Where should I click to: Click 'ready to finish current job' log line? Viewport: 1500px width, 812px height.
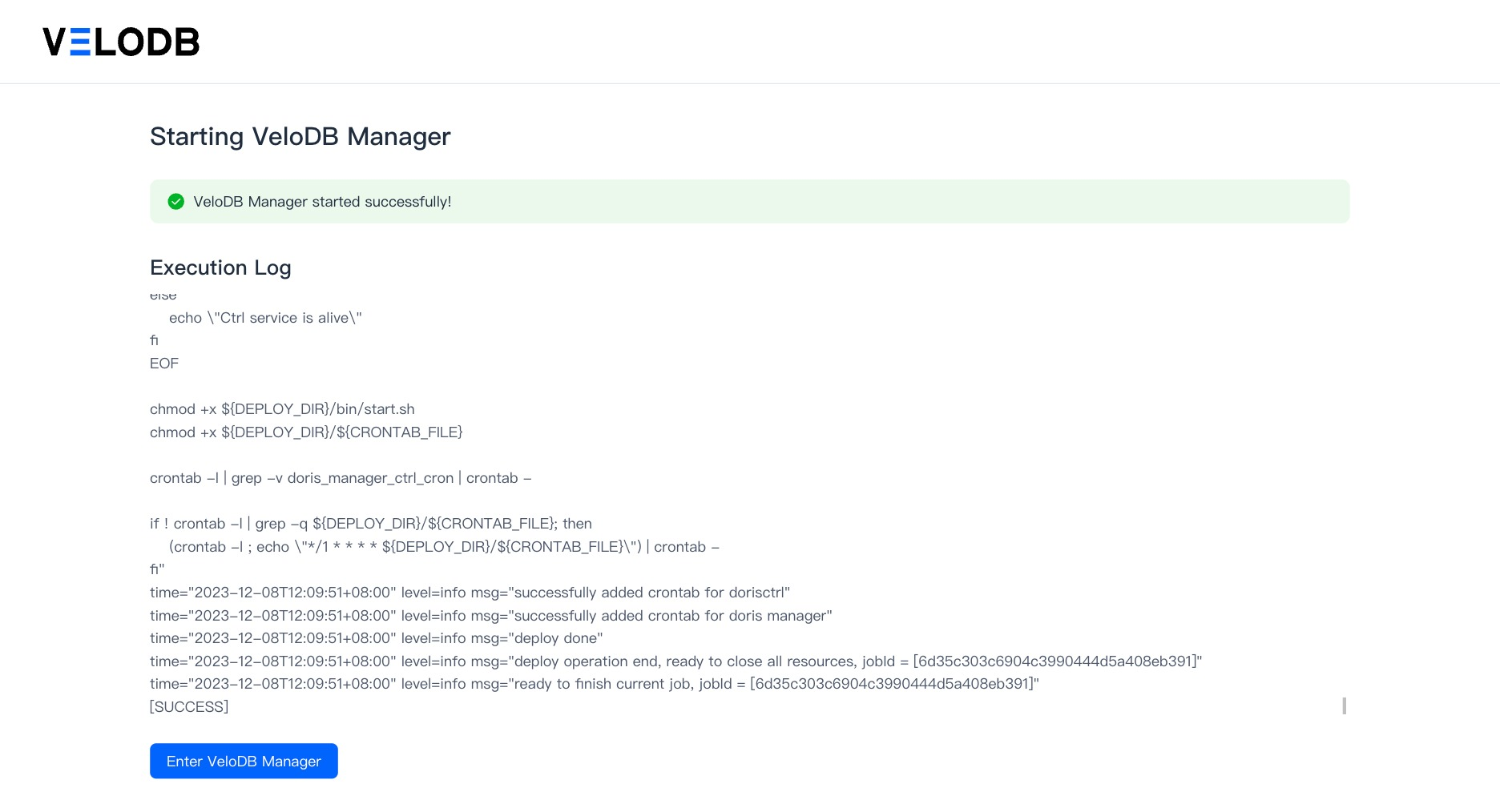pos(595,684)
